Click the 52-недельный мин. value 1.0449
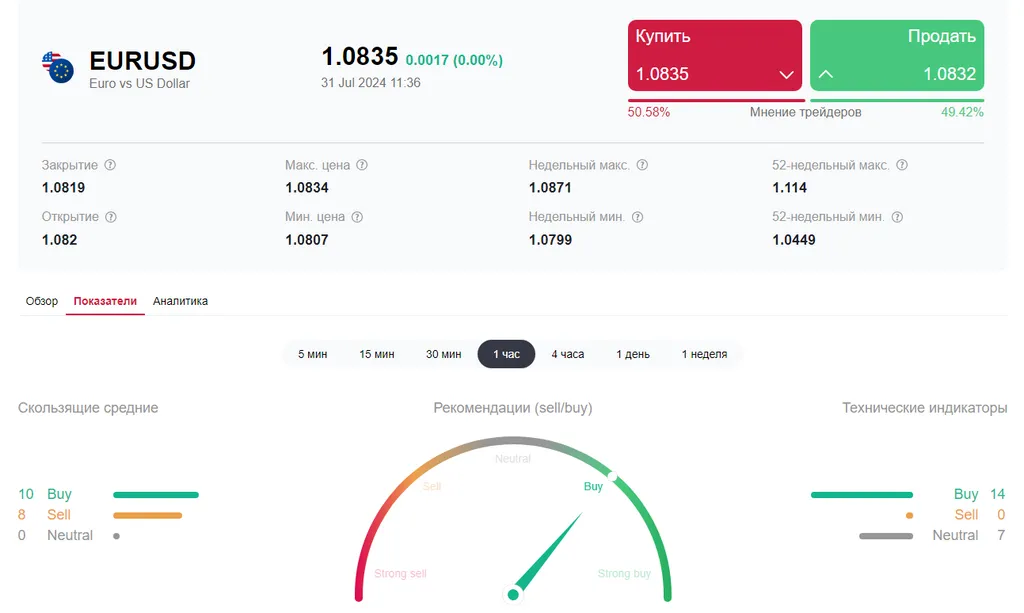The image size is (1024, 613). 794,240
